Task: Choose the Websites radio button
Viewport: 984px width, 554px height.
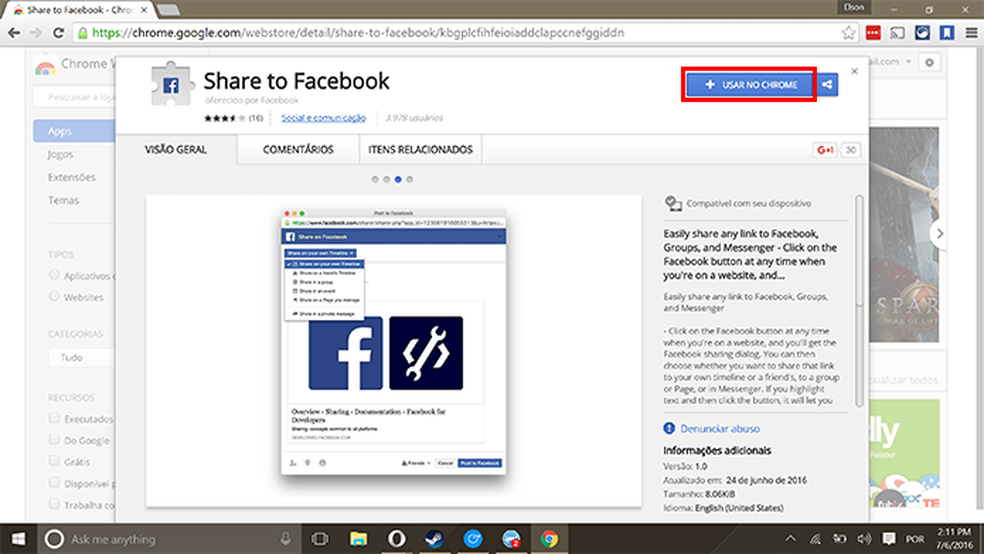Action: pyautogui.click(x=54, y=296)
